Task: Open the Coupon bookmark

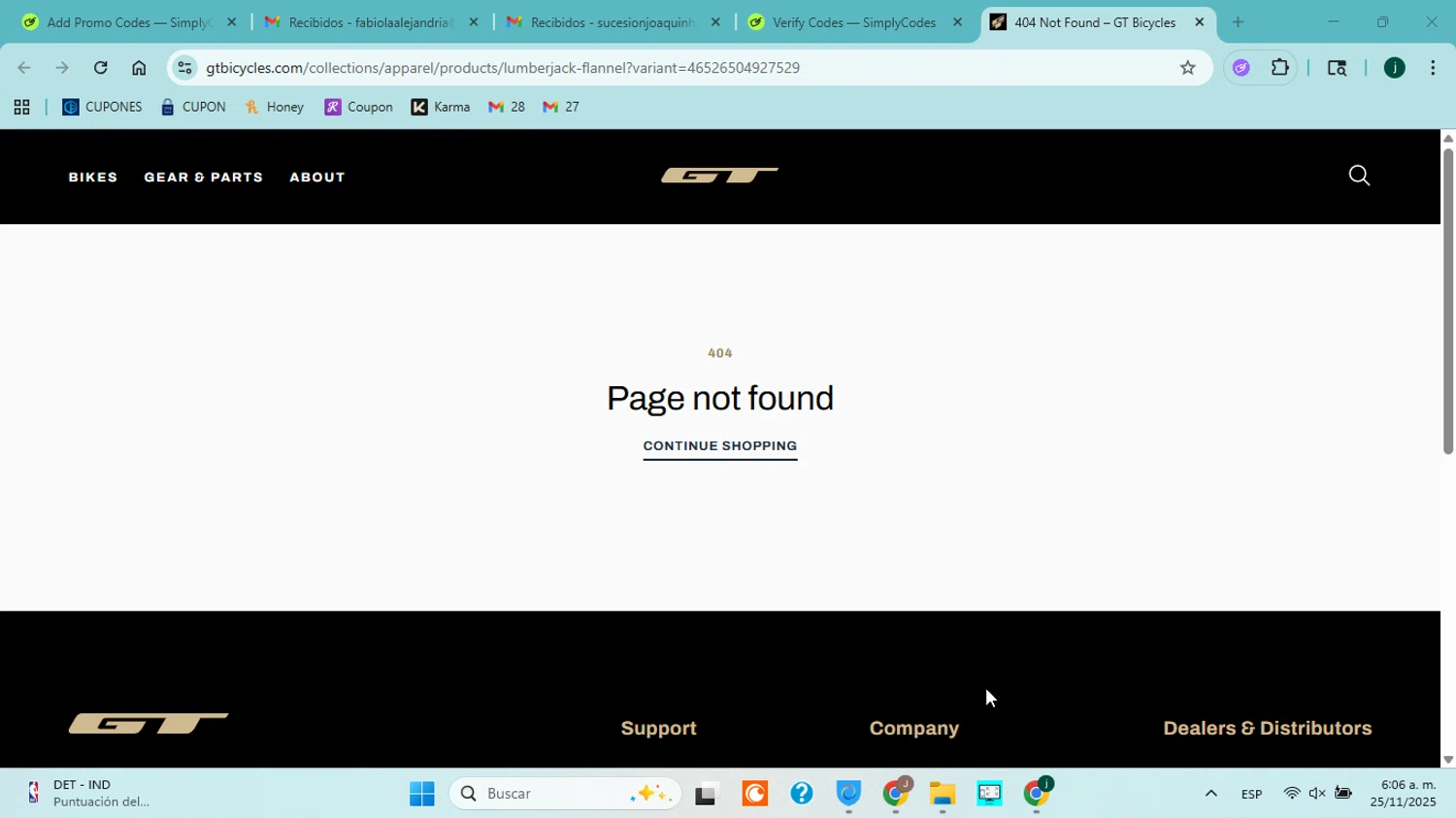Action: 359,108
